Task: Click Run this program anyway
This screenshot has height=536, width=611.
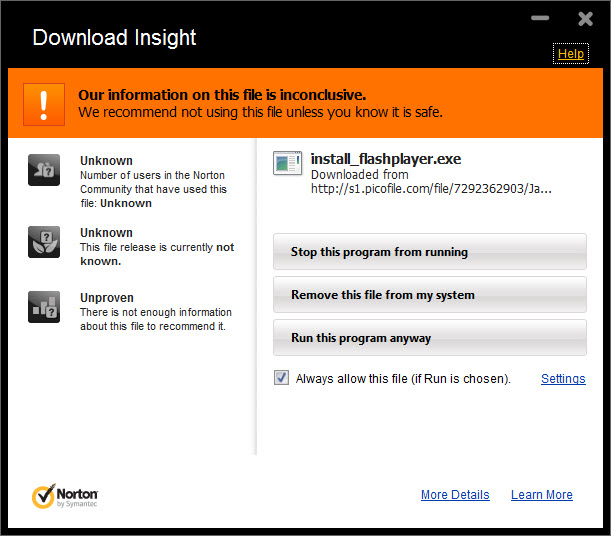Action: point(430,337)
